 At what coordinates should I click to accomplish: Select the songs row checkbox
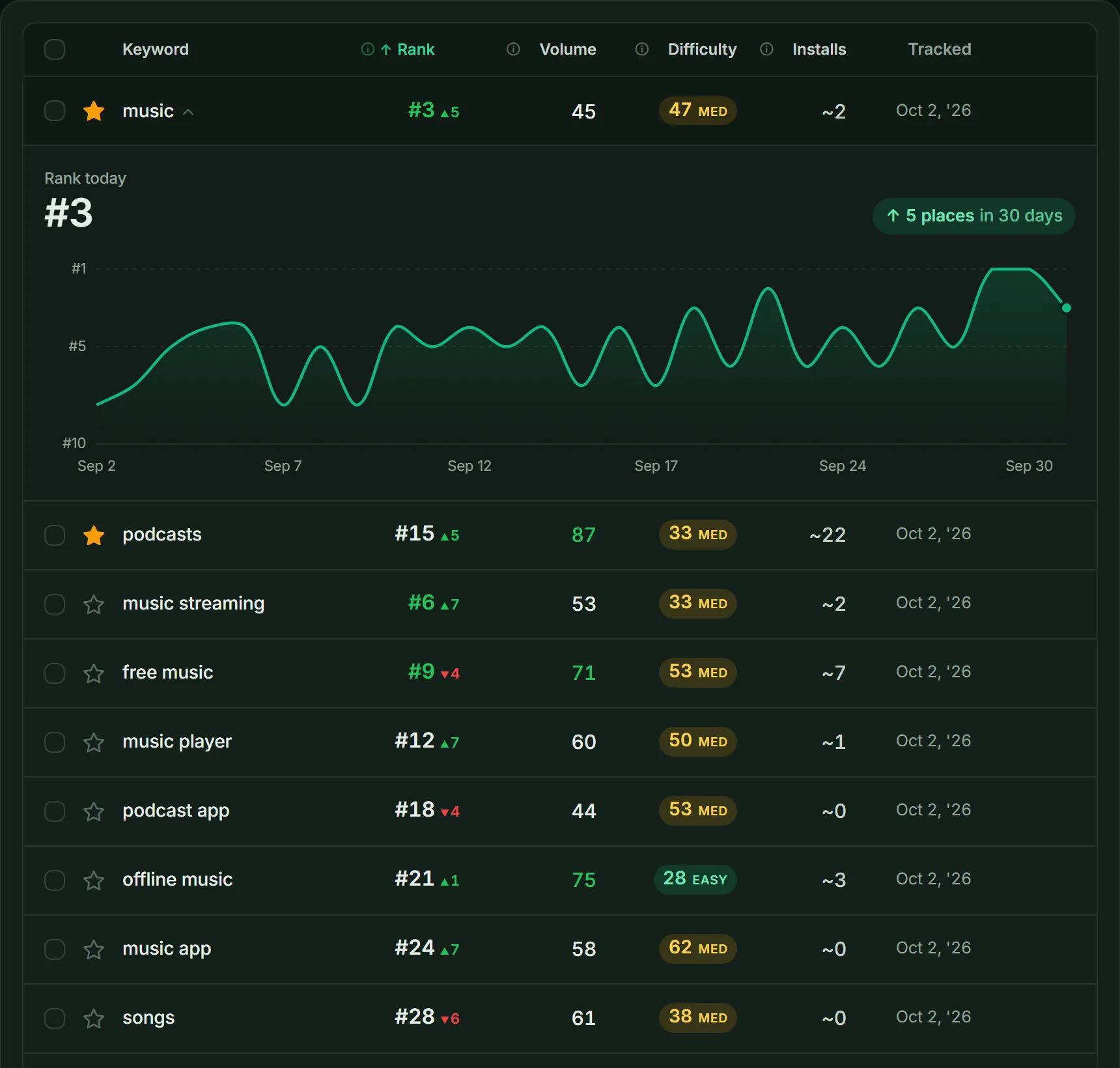click(55, 1019)
